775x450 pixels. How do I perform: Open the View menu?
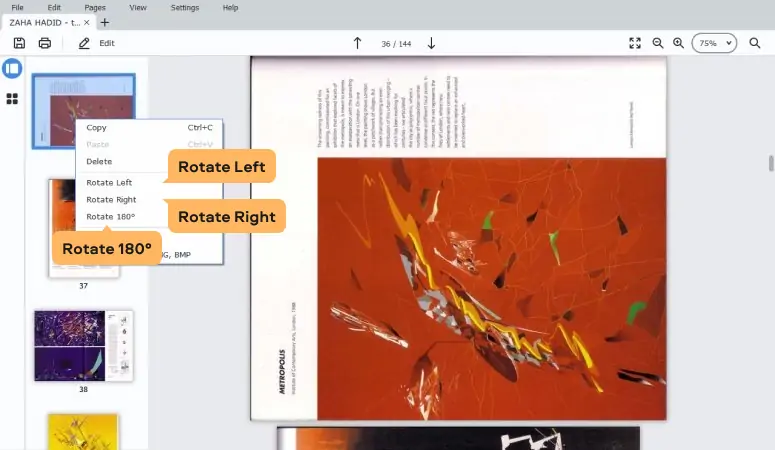(x=138, y=7)
